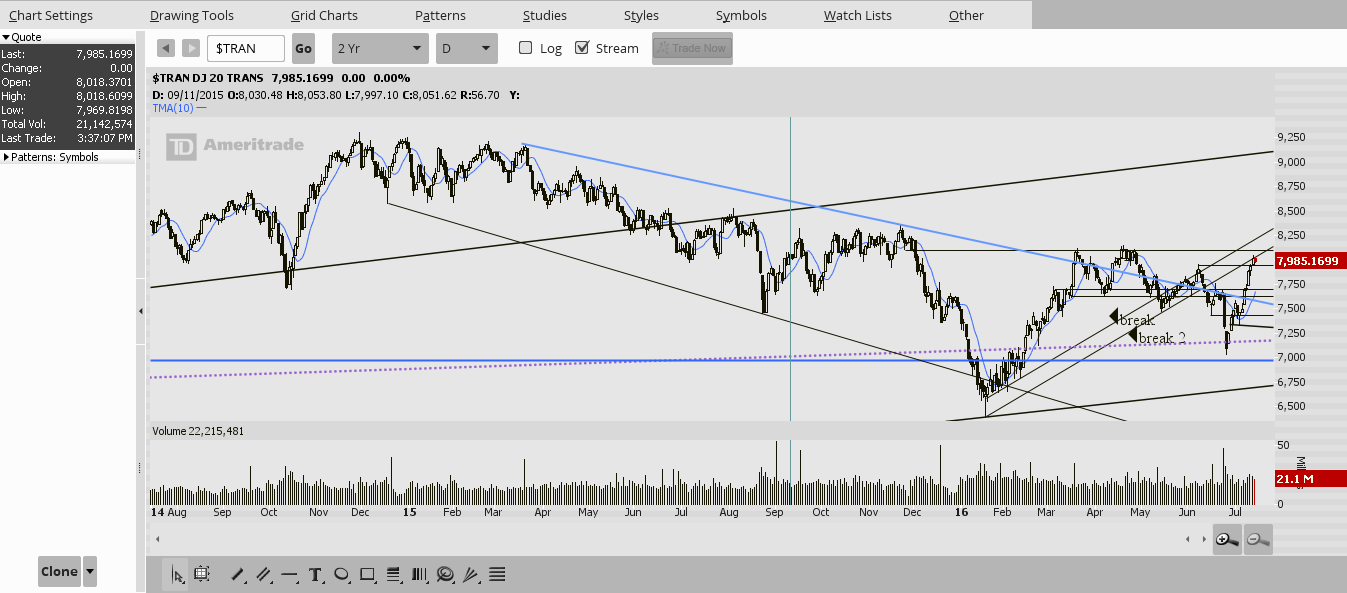Image resolution: width=1347 pixels, height=593 pixels.
Task: Select the parallel lines channel tool
Action: click(x=264, y=574)
